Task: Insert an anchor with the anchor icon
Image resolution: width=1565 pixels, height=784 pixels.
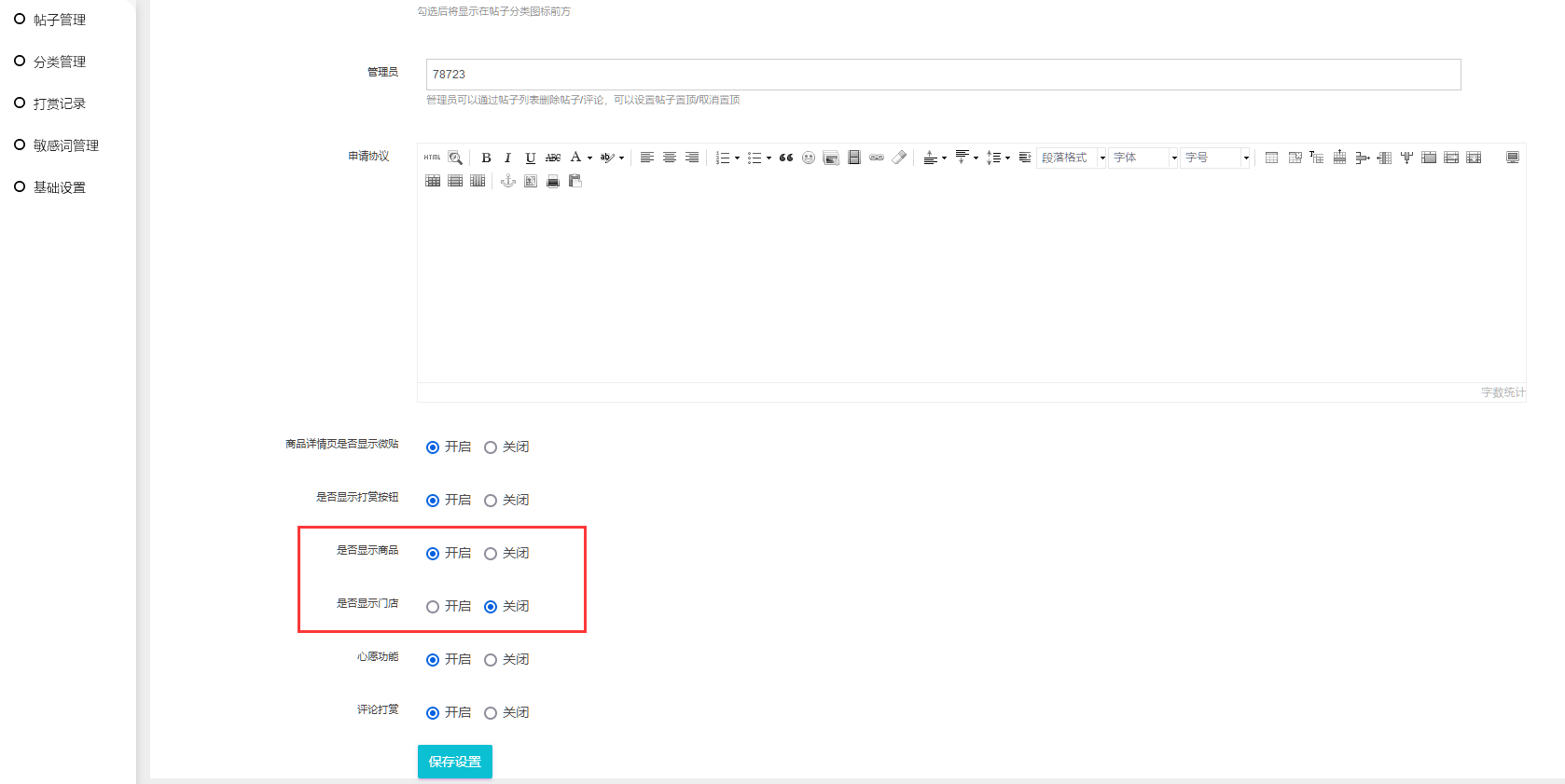Action: [508, 181]
